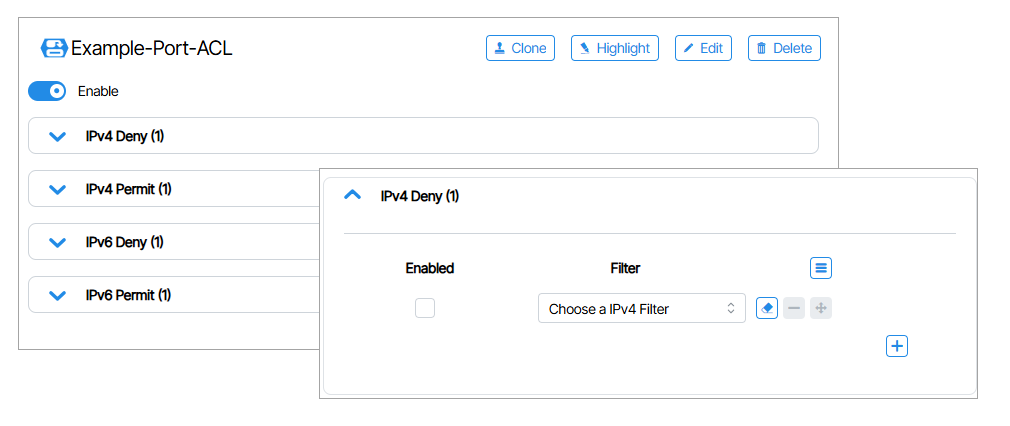The image size is (1010, 426).
Task: Clear the filter row with the eraser icon
Action: 767,308
